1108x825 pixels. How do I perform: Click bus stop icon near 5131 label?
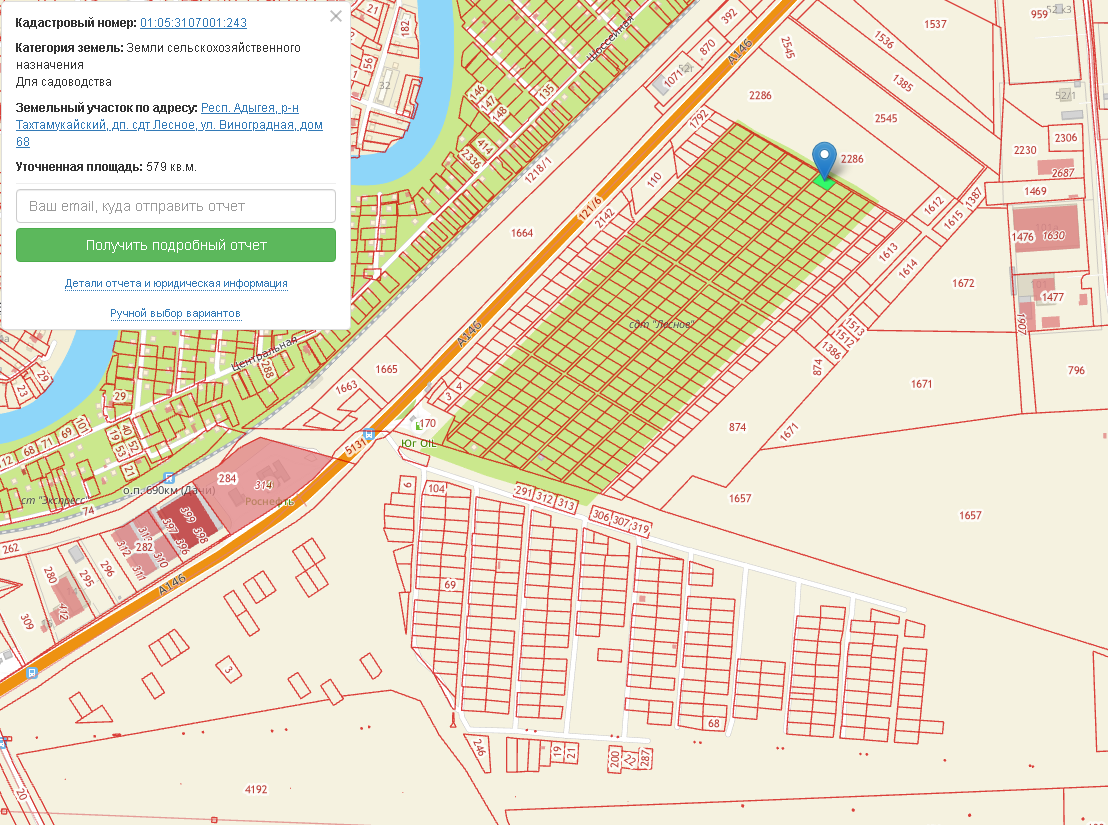(368, 434)
